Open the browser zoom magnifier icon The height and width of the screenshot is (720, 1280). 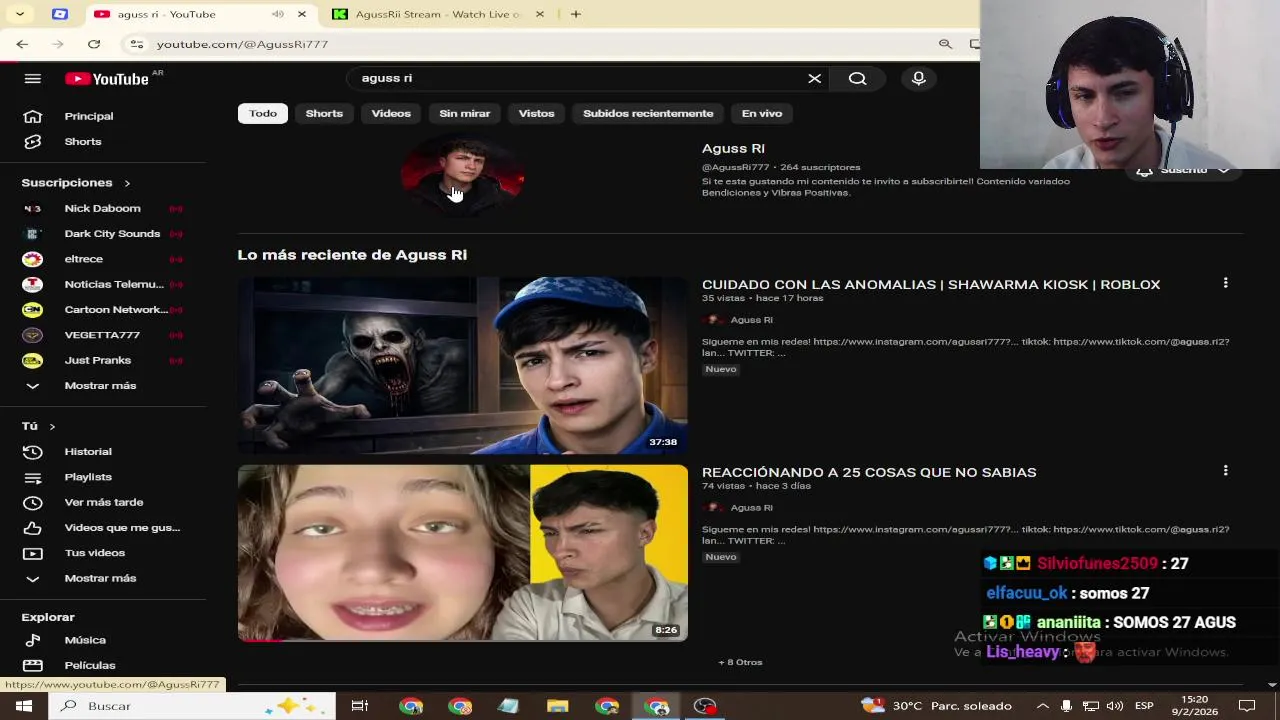click(945, 44)
